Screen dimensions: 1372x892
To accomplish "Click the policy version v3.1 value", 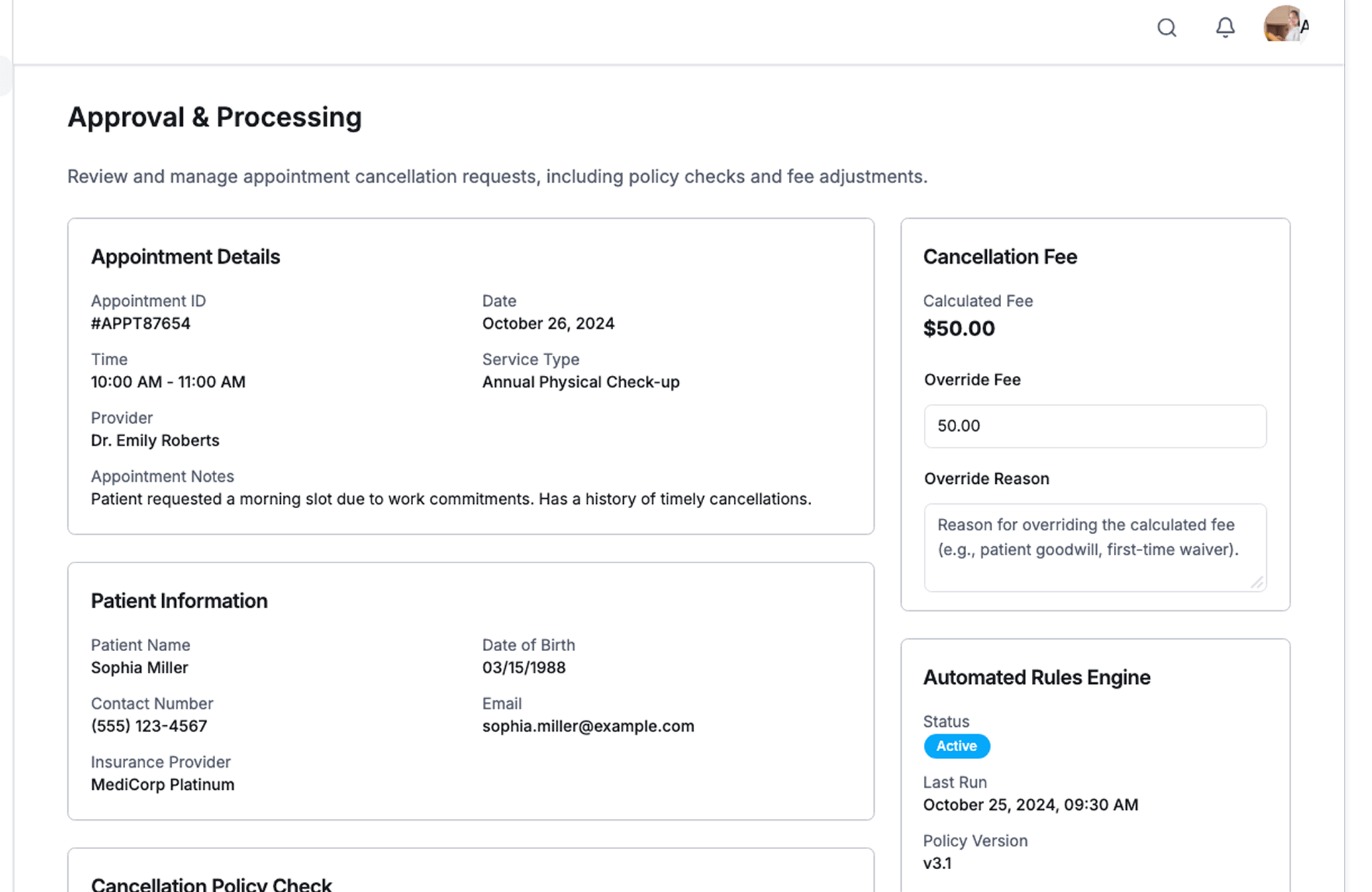I will [937, 863].
